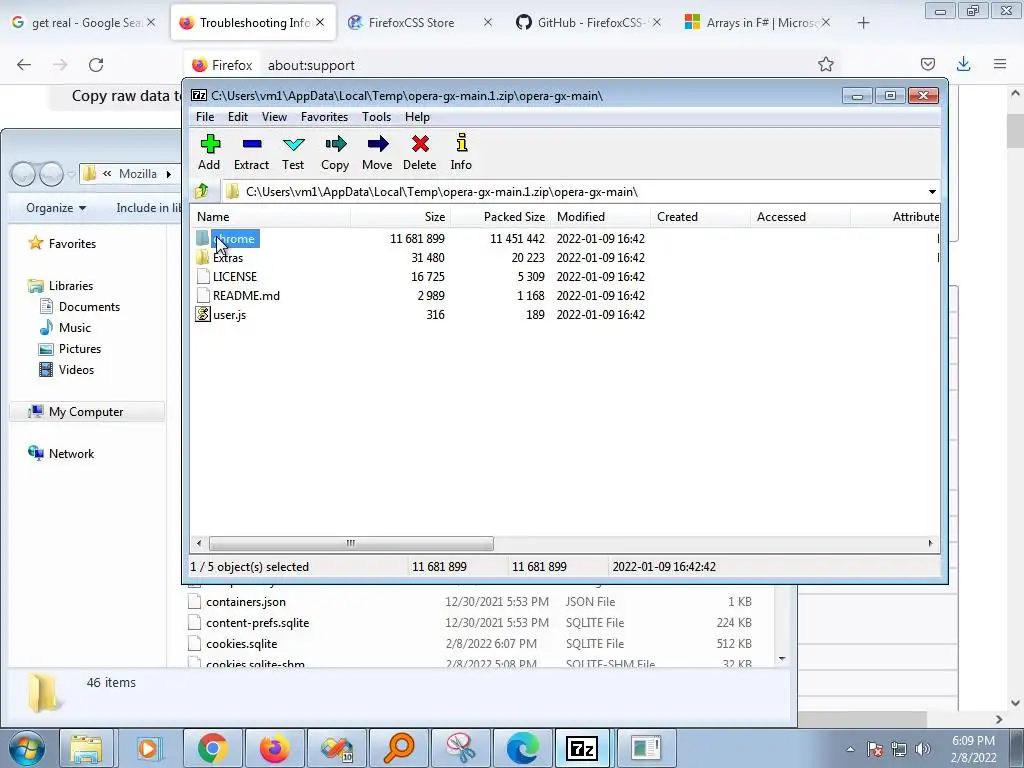Click the red Delete icon
The width and height of the screenshot is (1024, 768).
(x=420, y=152)
